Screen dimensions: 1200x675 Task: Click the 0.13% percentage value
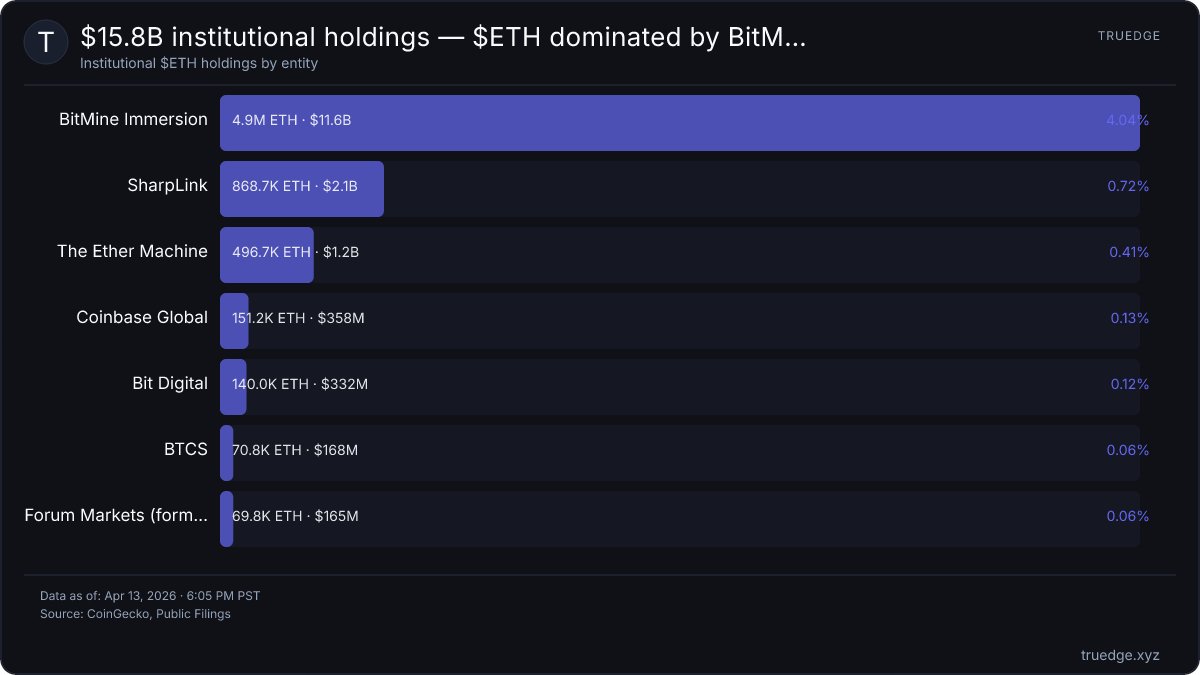pyautogui.click(x=1130, y=318)
